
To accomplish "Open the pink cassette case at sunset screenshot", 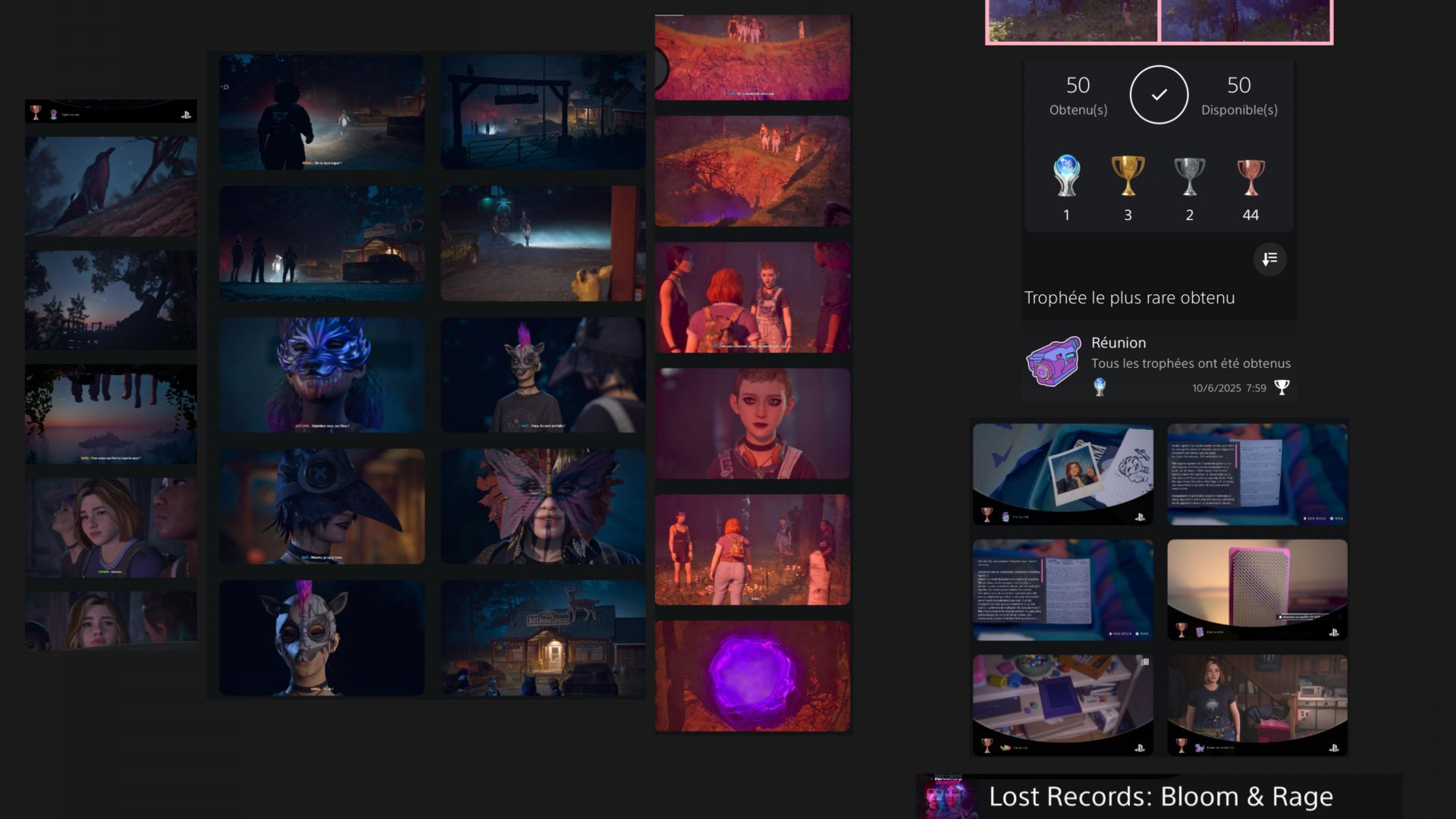I will [x=1257, y=589].
